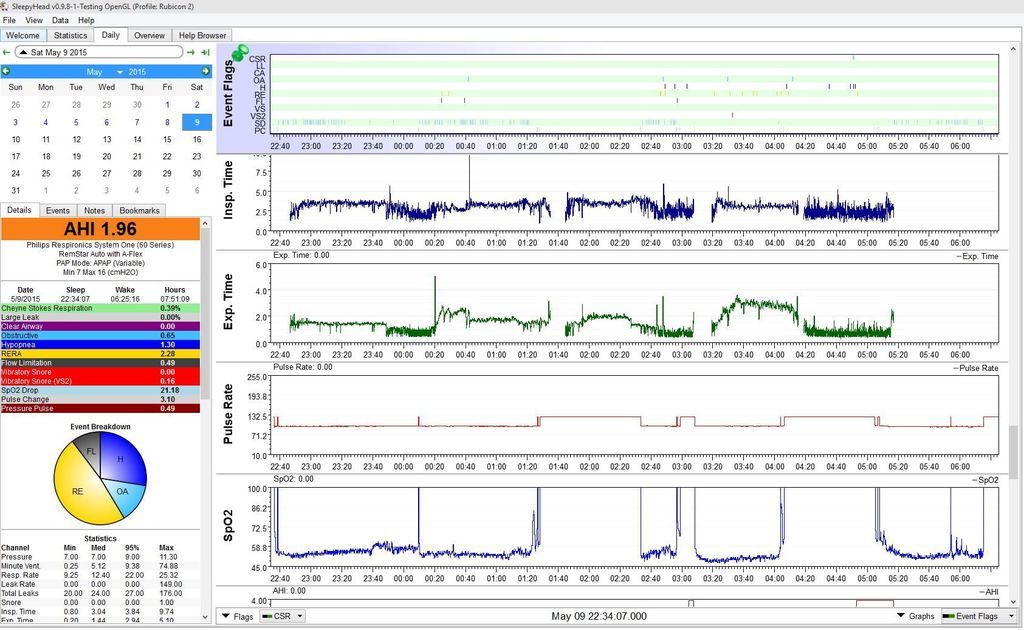
Task: Show the Events sidebar tab
Action: tap(57, 210)
